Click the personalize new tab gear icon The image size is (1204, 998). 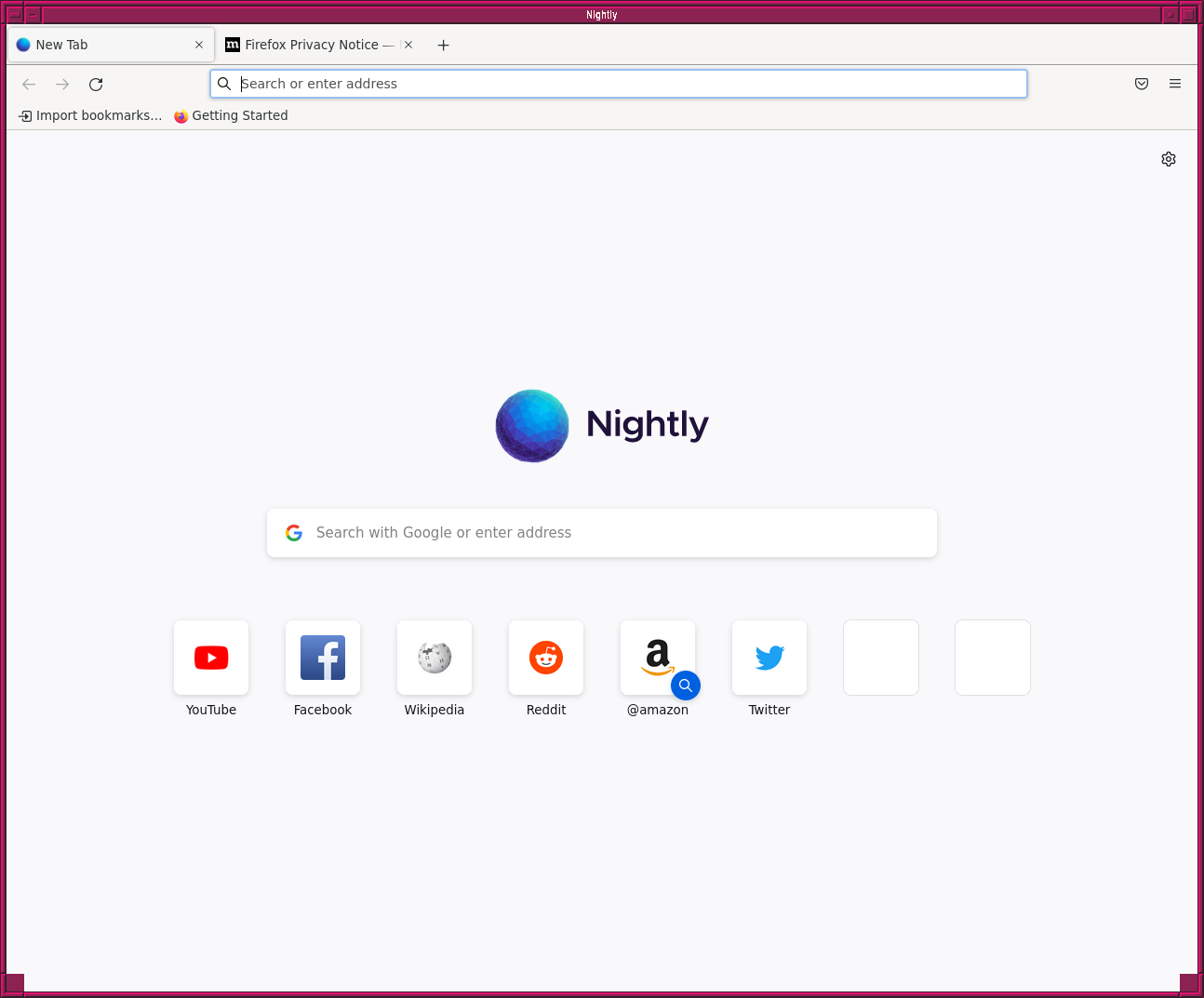click(x=1169, y=159)
